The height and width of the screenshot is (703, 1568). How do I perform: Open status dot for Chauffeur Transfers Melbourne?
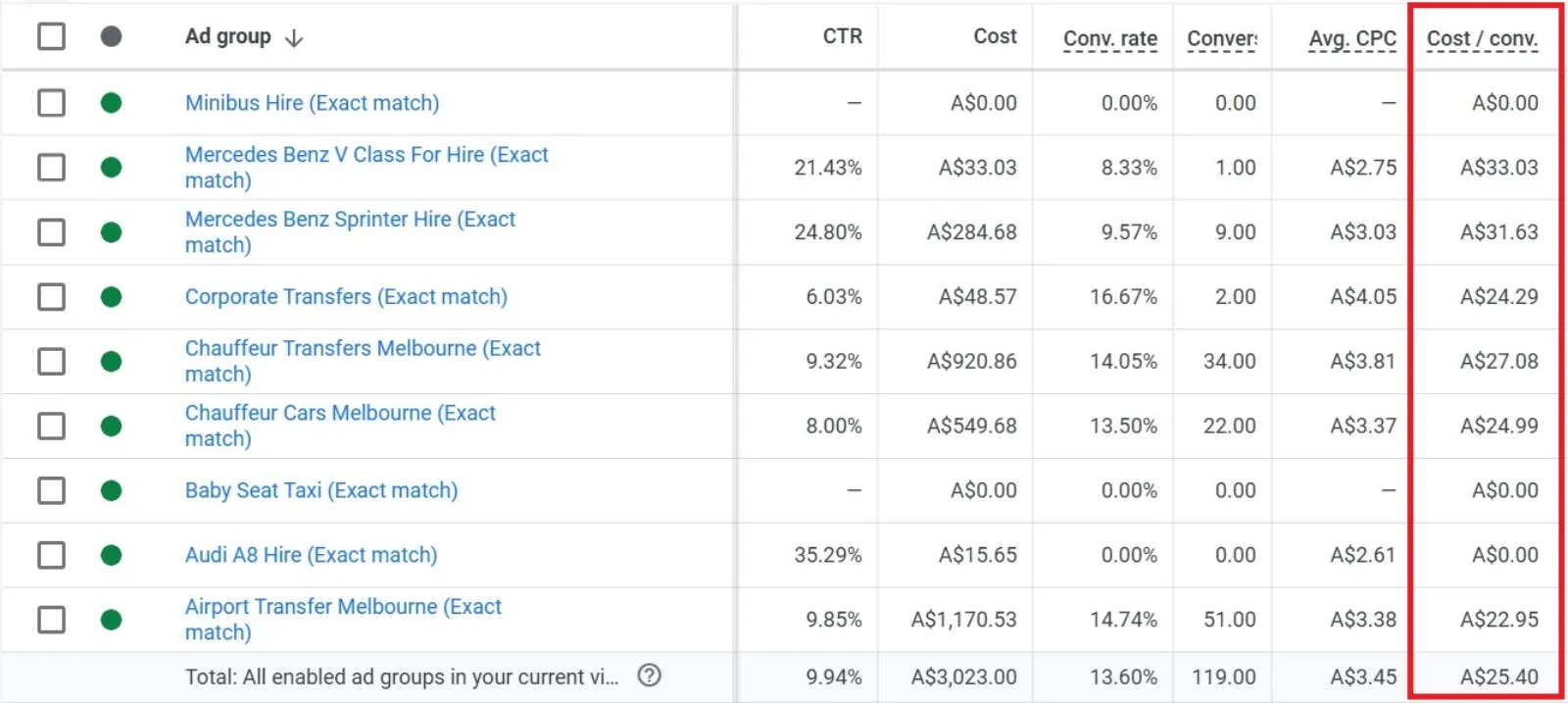[111, 361]
